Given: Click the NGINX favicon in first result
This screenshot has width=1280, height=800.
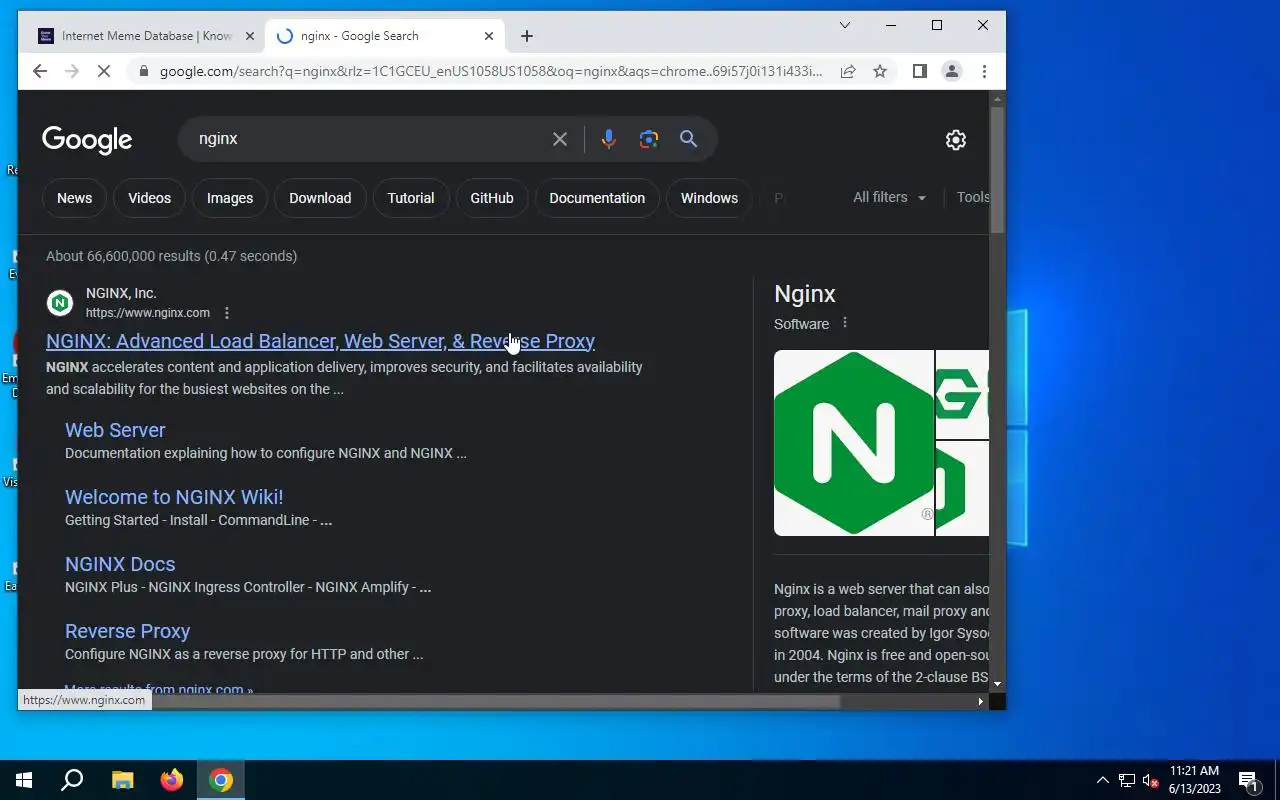Looking at the screenshot, I should (60, 303).
